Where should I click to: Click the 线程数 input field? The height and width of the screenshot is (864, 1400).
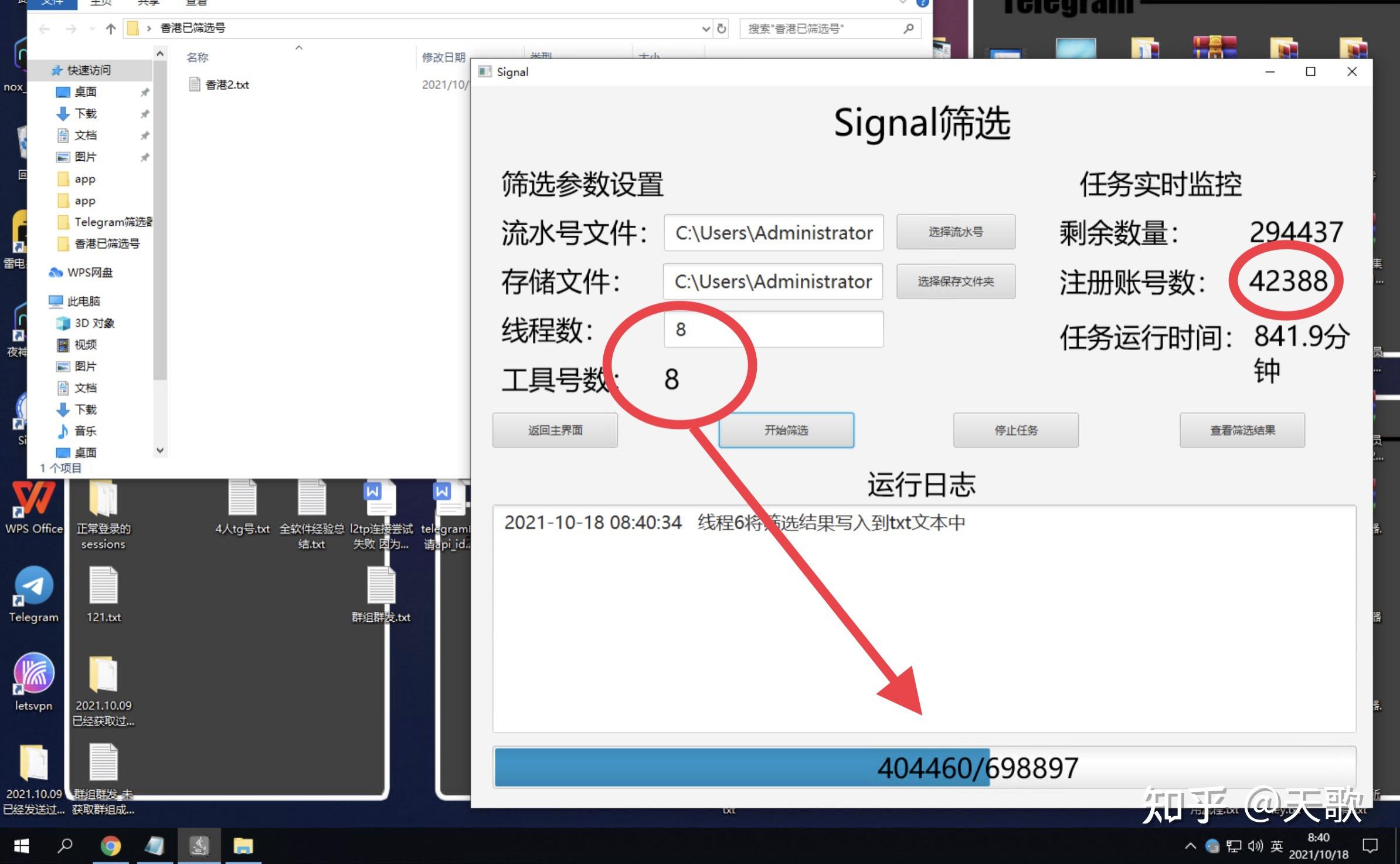(x=773, y=329)
